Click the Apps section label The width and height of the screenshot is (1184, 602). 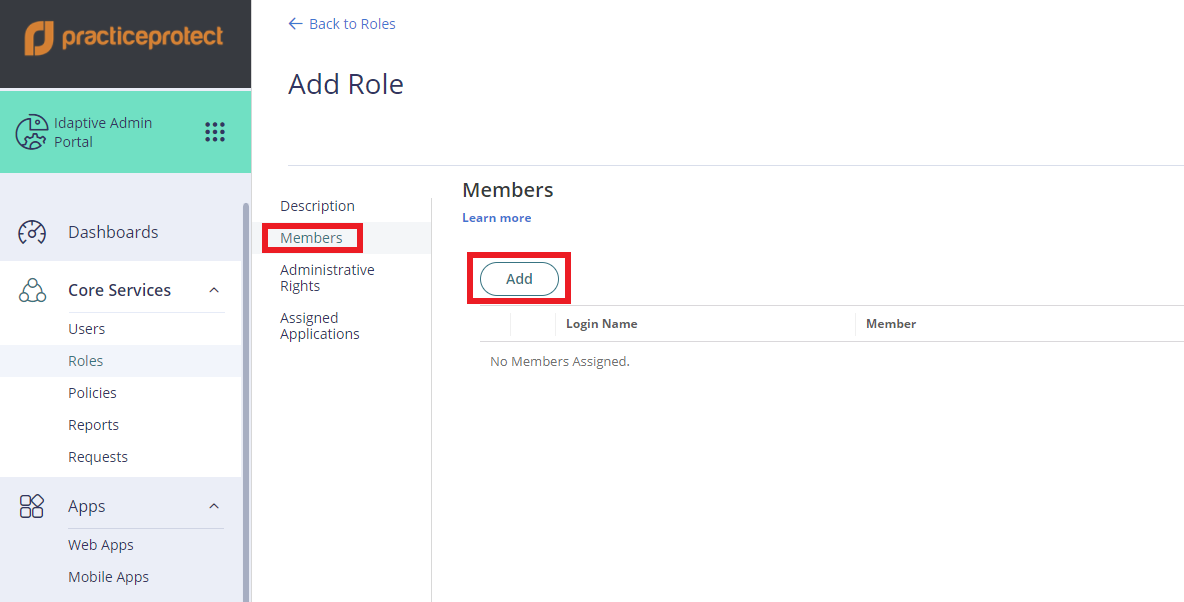pos(87,506)
